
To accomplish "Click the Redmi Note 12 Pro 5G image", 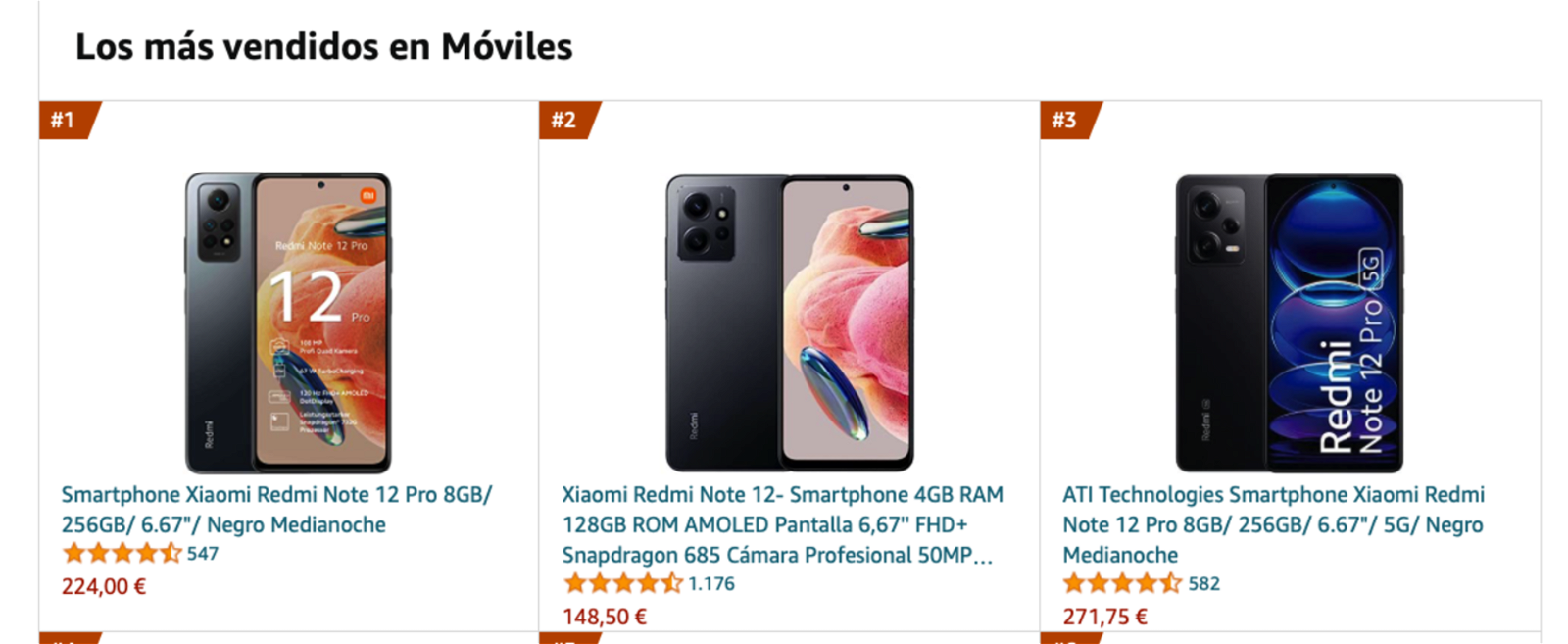I will [x=1290, y=322].
